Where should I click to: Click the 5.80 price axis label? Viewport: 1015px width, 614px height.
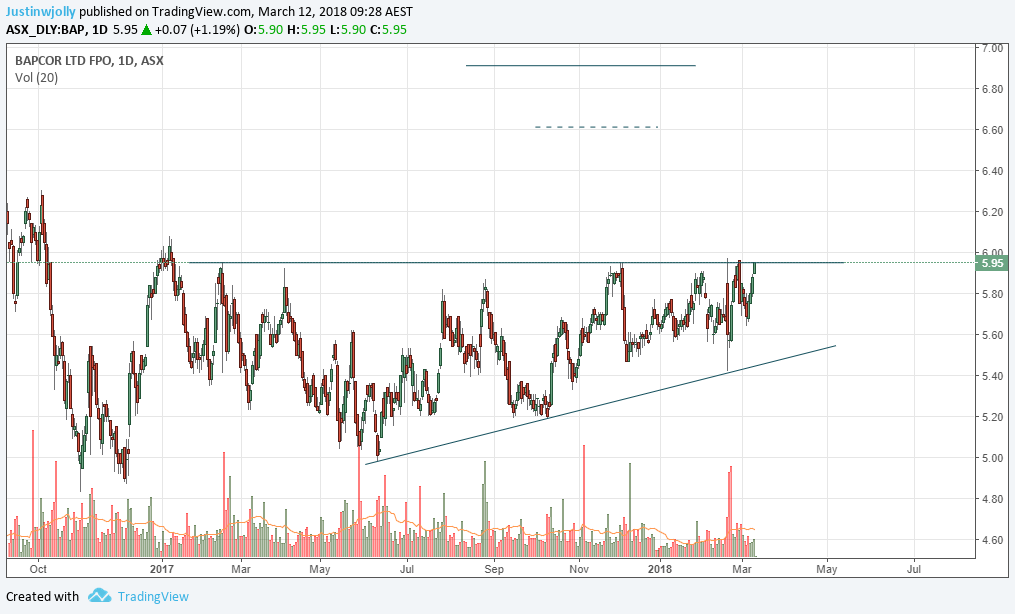click(x=992, y=294)
